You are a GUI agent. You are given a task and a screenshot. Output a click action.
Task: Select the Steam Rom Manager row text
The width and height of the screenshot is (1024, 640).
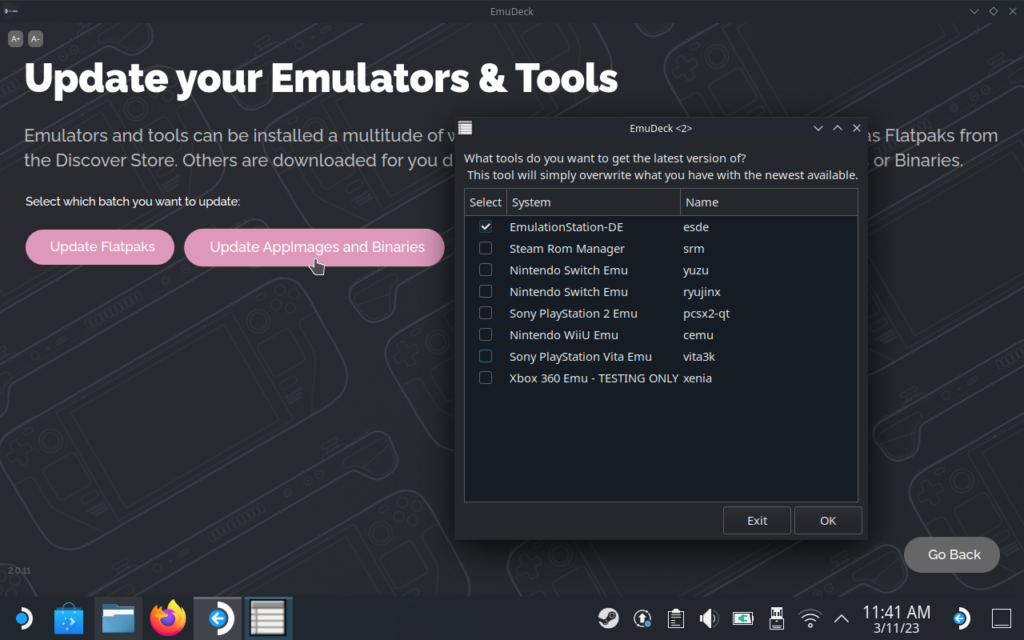(567, 248)
